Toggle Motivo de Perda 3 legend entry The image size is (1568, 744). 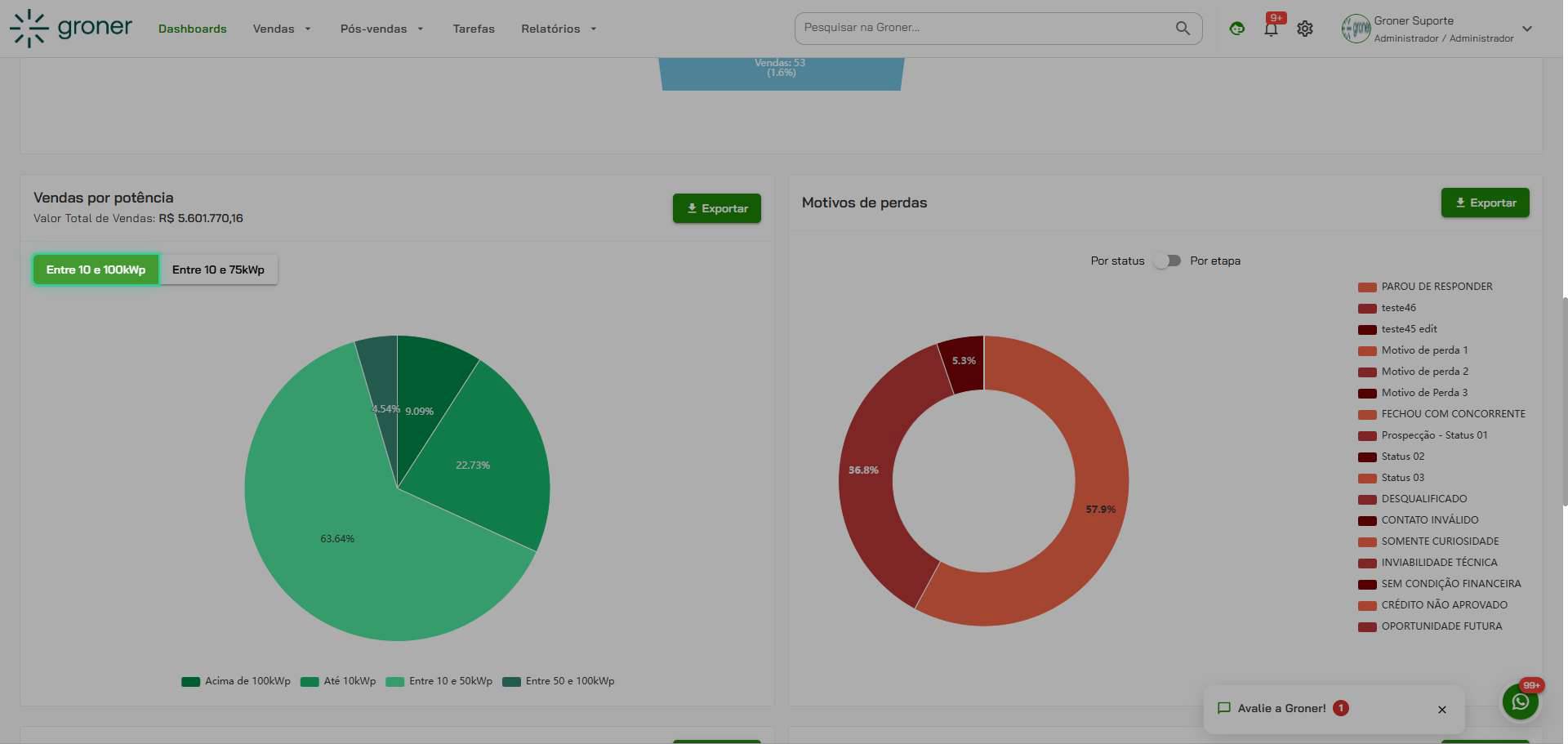(x=1413, y=393)
